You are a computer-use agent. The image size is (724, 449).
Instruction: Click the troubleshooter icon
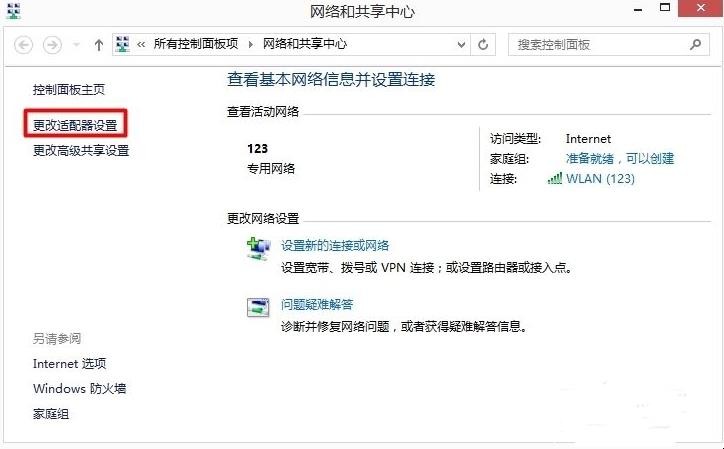tap(258, 307)
